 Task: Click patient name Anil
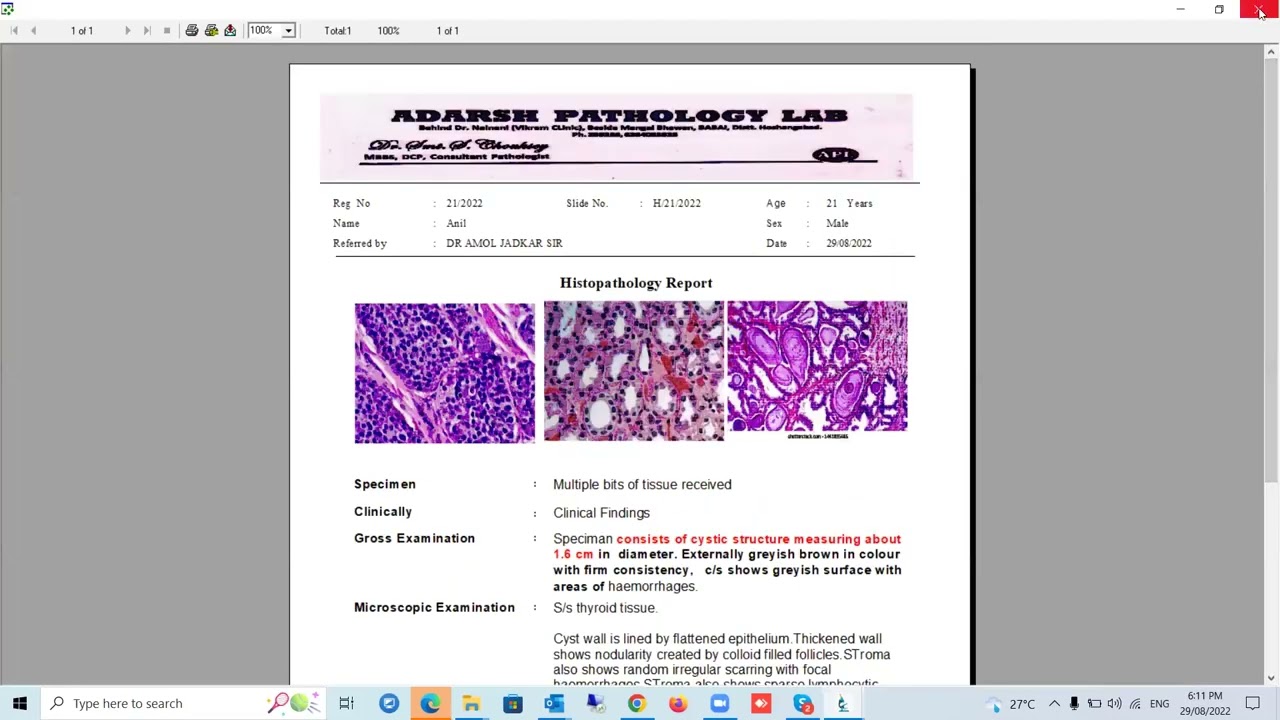tap(456, 224)
